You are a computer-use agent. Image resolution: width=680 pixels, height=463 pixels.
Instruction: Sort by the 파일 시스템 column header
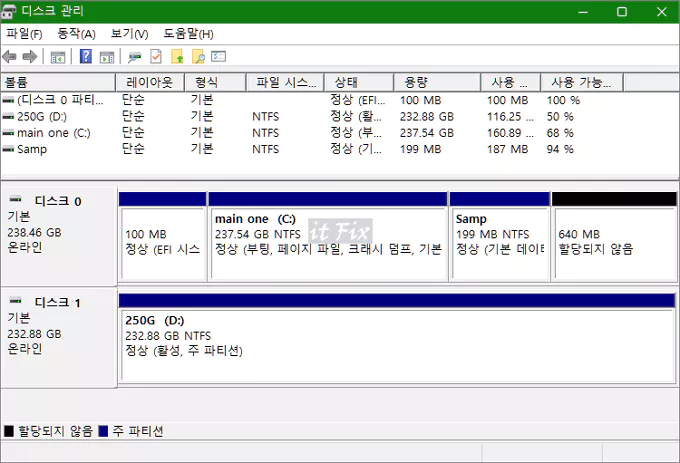(285, 82)
